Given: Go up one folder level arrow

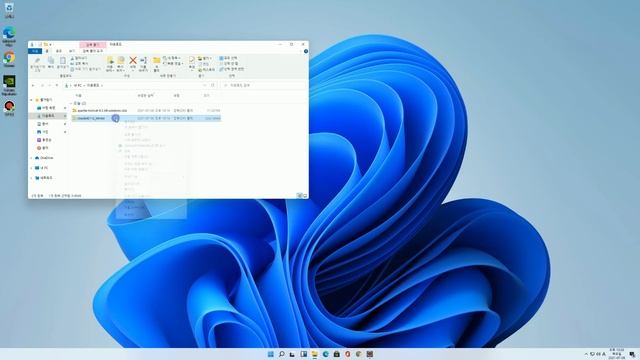Looking at the screenshot, I should [x=57, y=85].
